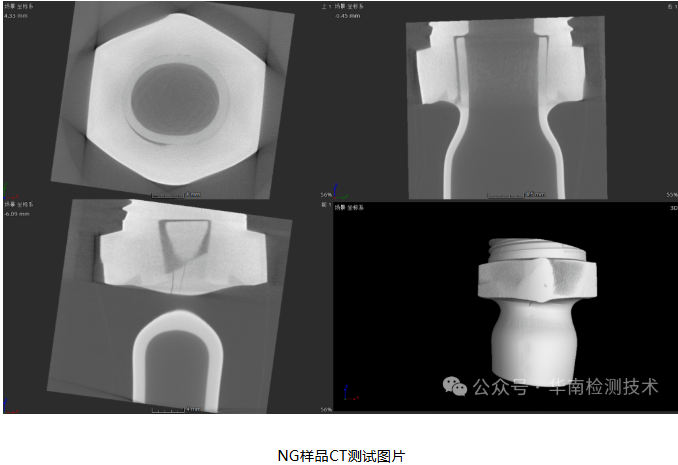The image size is (678, 465).
Task: Click the 3D view label
Action: pos(674,208)
